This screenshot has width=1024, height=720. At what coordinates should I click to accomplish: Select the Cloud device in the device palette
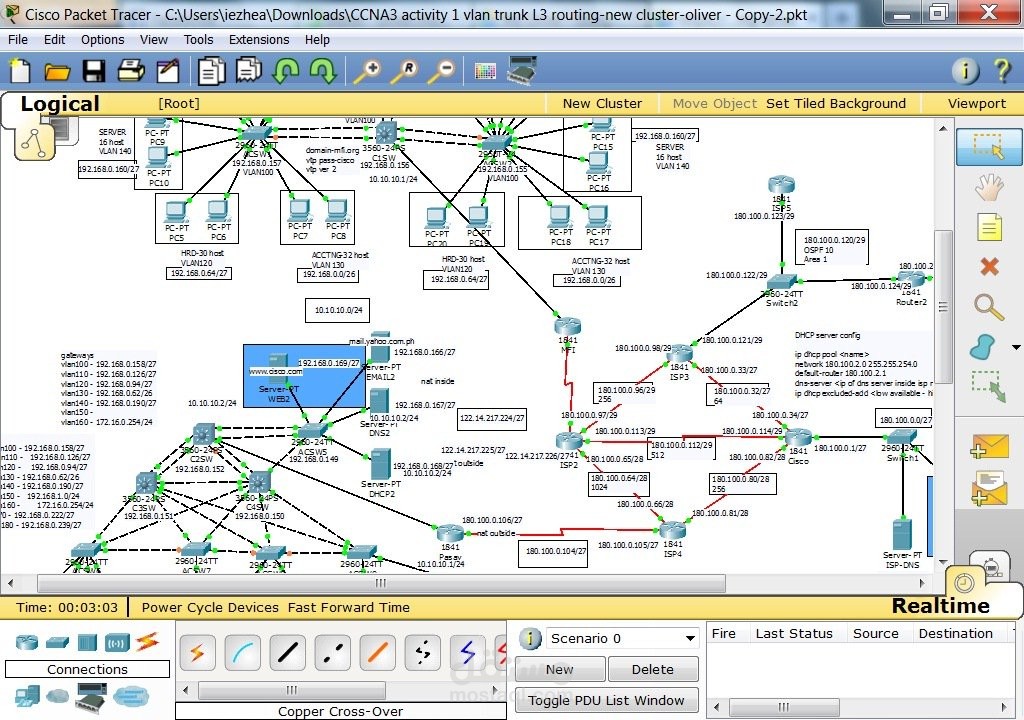[58, 697]
